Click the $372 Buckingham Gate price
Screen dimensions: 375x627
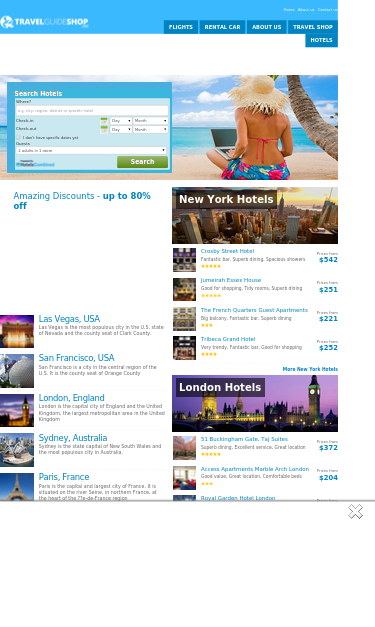tap(328, 447)
